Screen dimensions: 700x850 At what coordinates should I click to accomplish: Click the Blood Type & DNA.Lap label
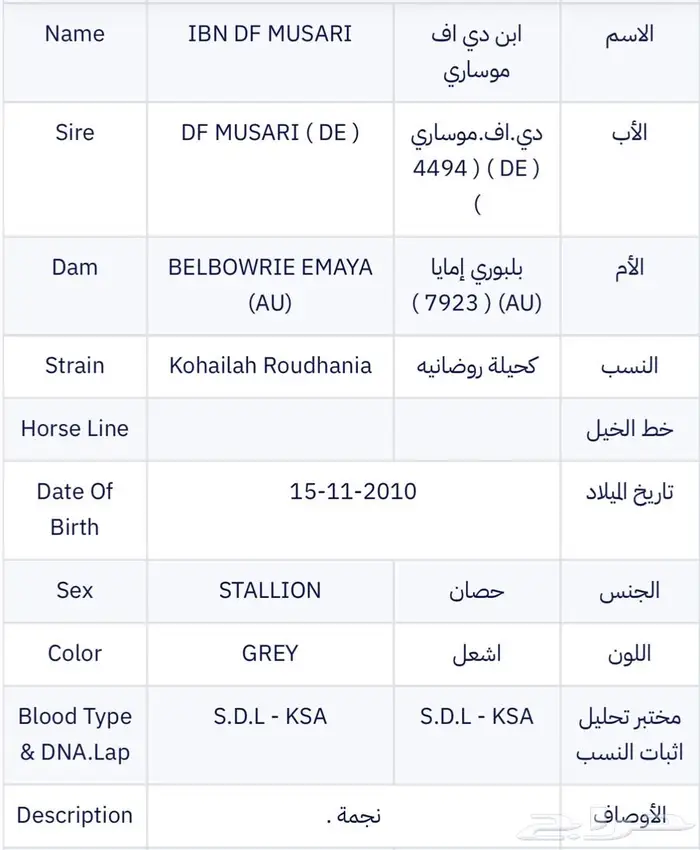(74, 734)
